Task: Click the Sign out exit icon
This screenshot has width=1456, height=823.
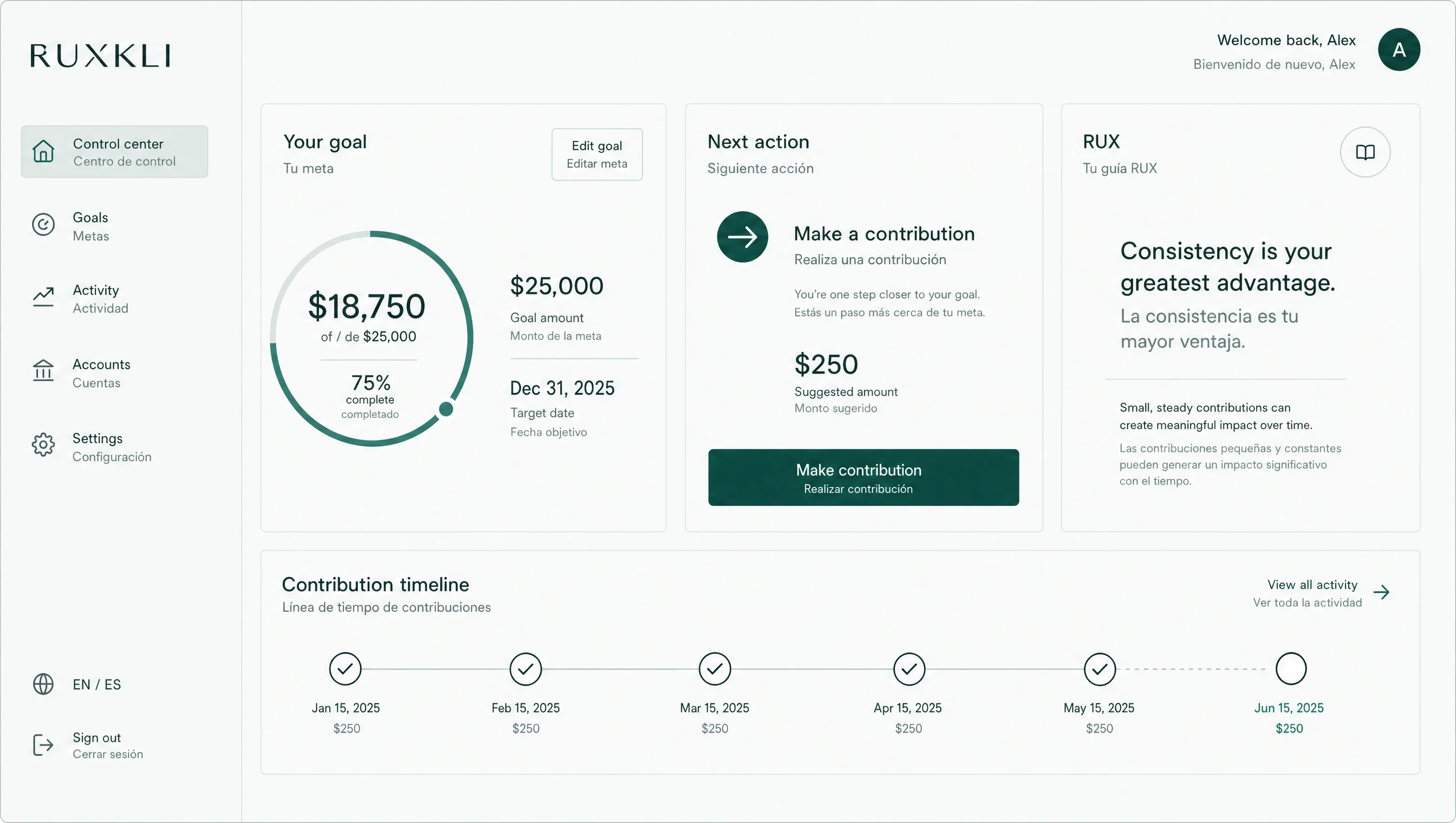Action: [43, 746]
